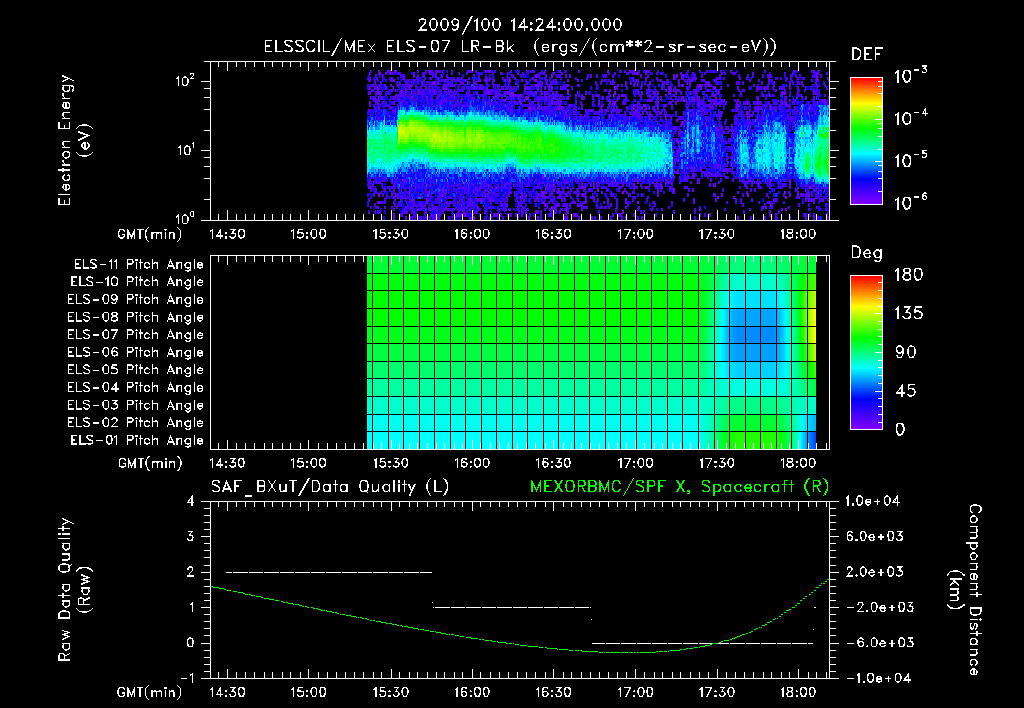1024x708 pixels.
Task: Click the data quality line at level 1
Action: point(512,607)
